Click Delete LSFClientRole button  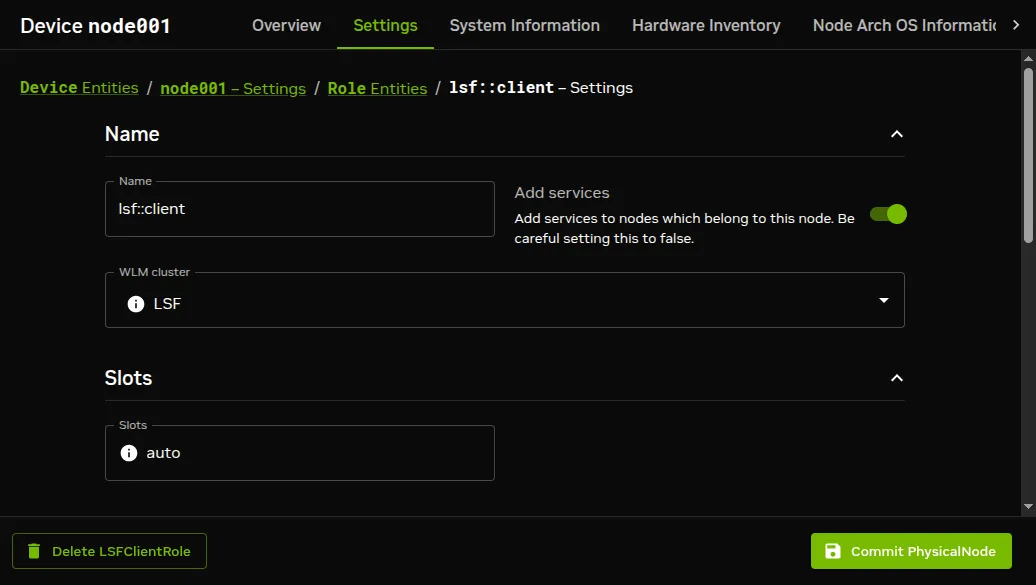tap(109, 551)
